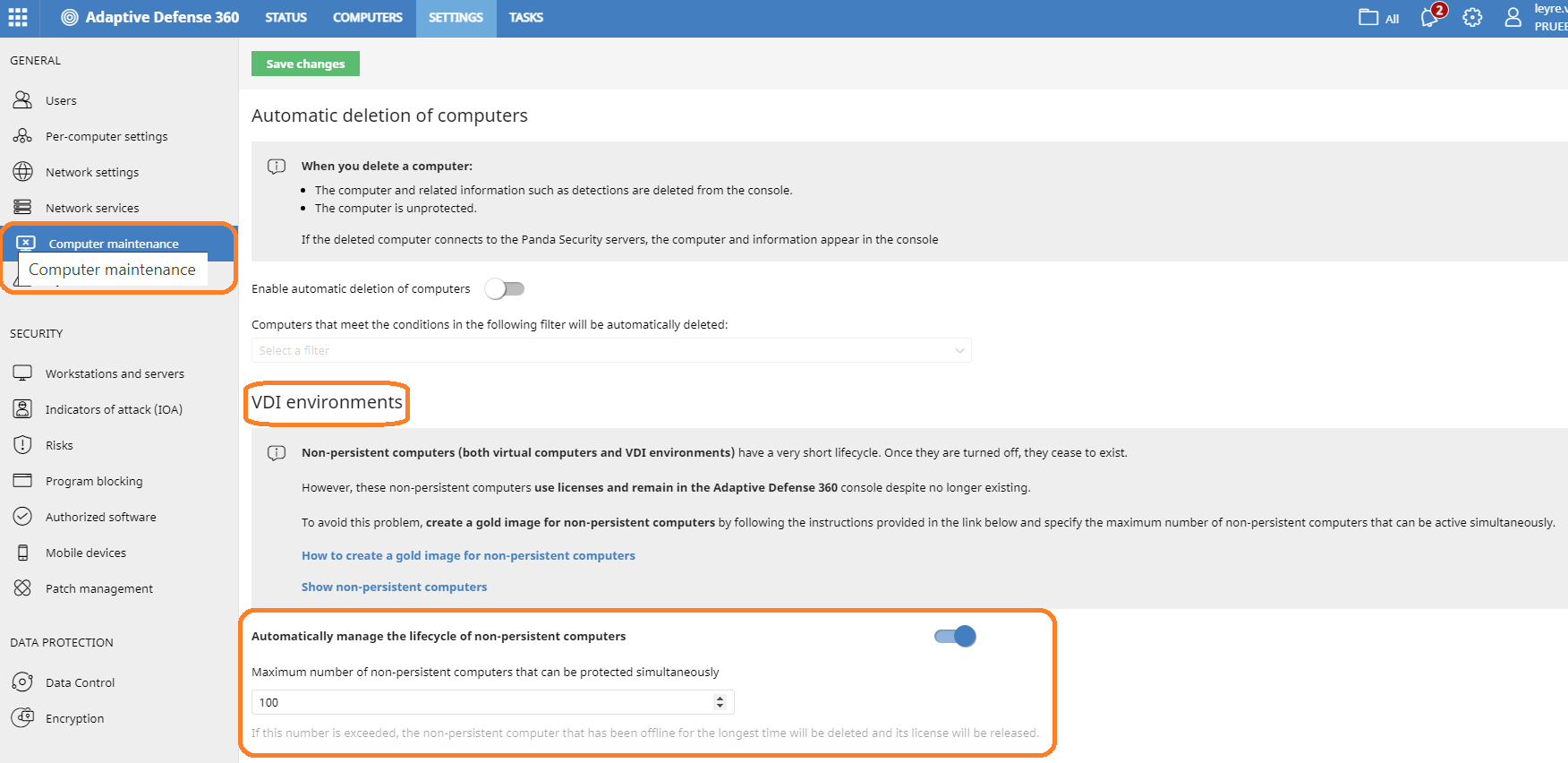Open the apps grid menu icon
The height and width of the screenshot is (763, 1568).
18,17
